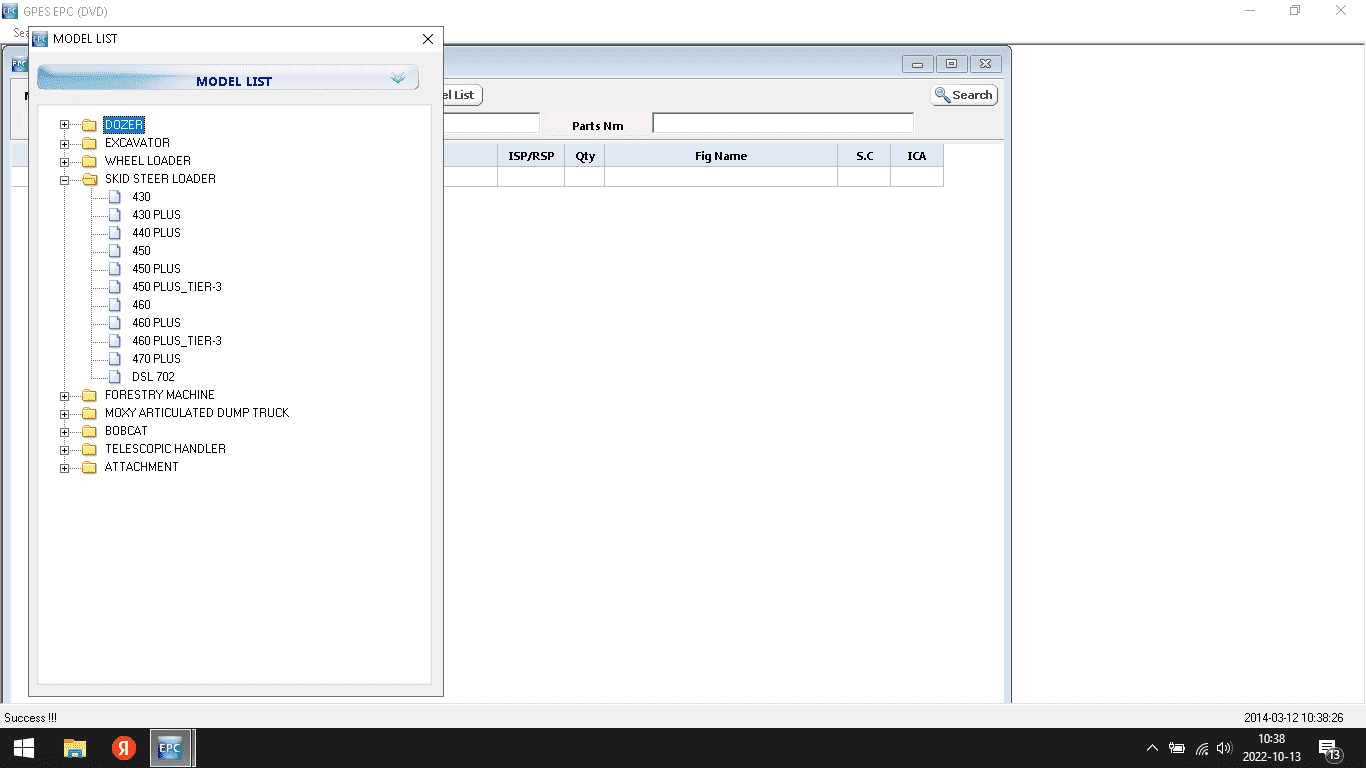Open File Explorer from the taskbar
This screenshot has height=768, width=1366.
75,748
